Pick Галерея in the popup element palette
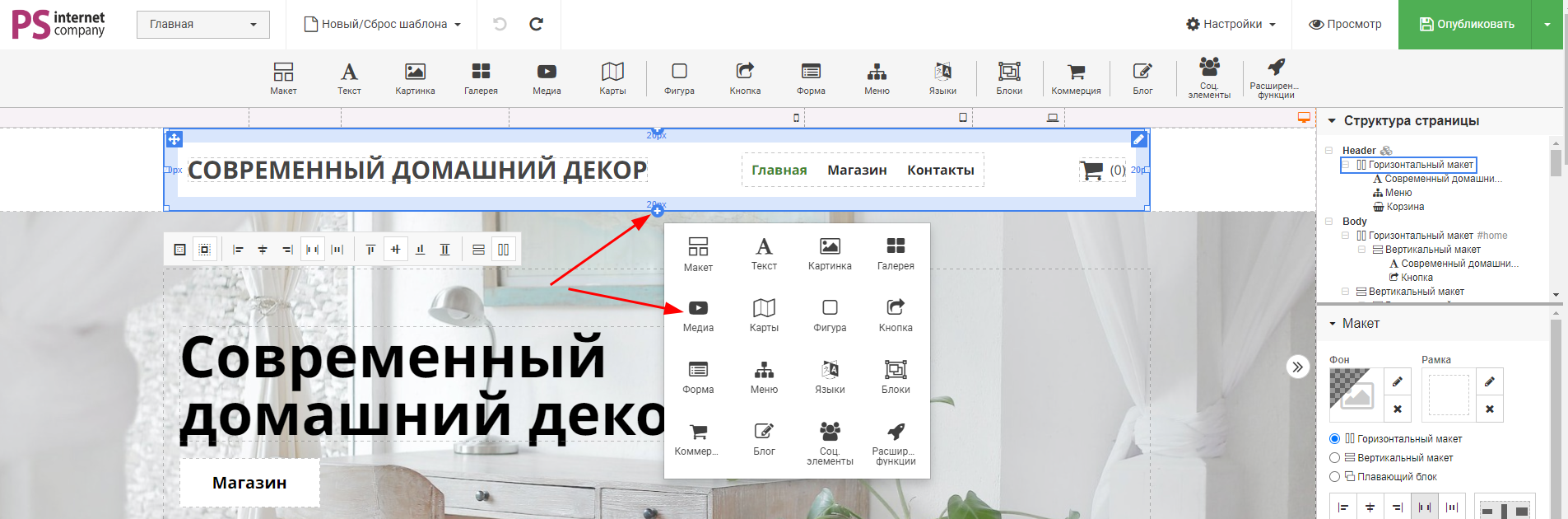The width and height of the screenshot is (1568, 519). point(896,255)
